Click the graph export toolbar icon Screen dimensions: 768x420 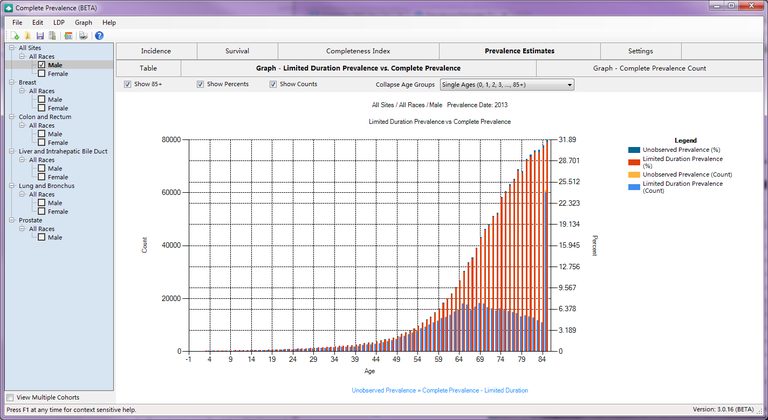pos(68,36)
